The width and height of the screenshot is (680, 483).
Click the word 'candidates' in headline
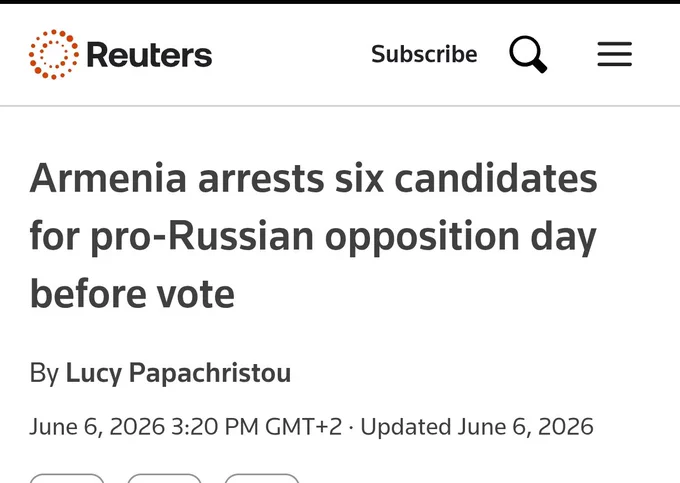click(x=496, y=179)
